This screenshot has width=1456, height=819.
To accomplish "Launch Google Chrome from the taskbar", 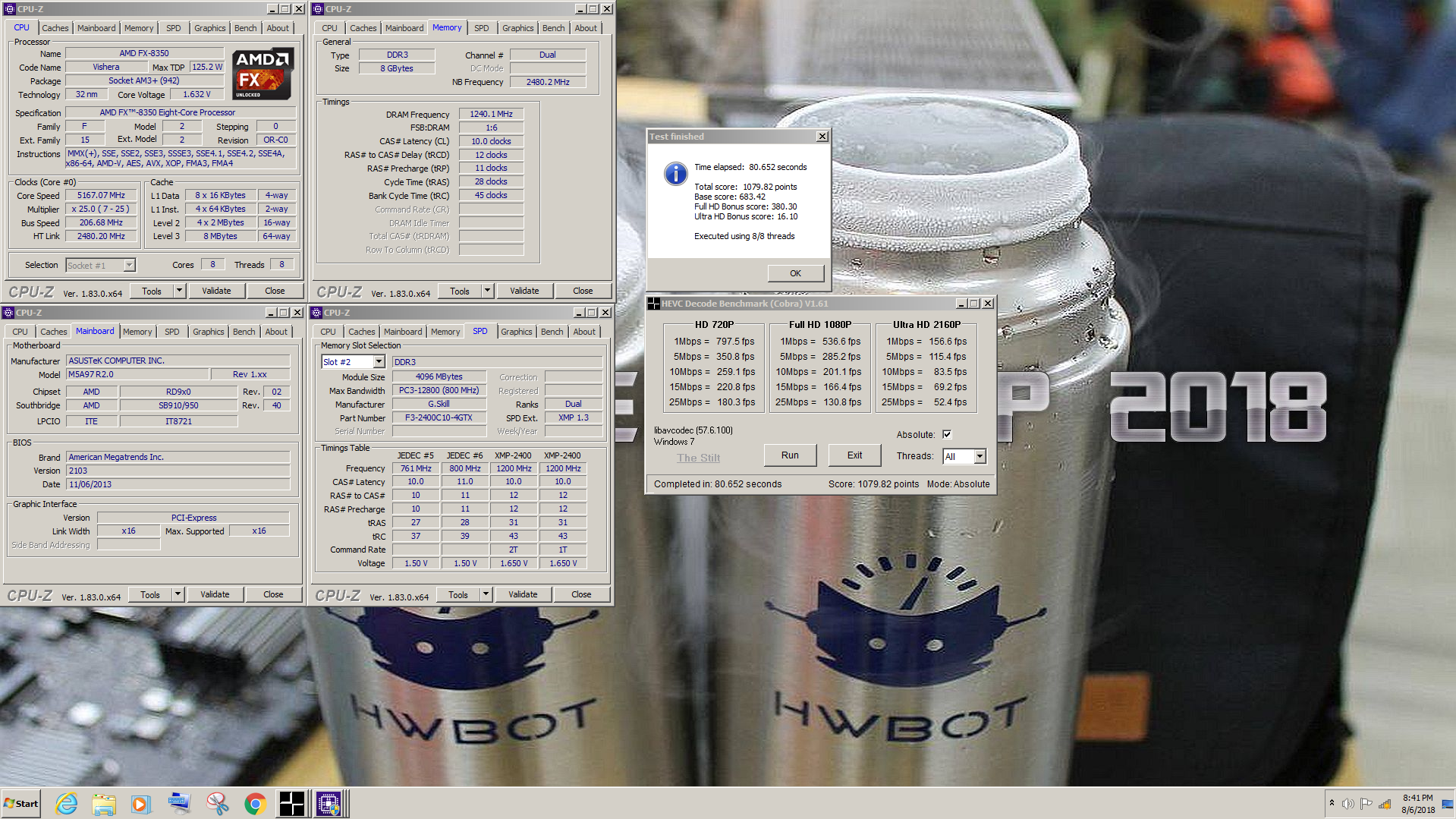I will coord(255,804).
